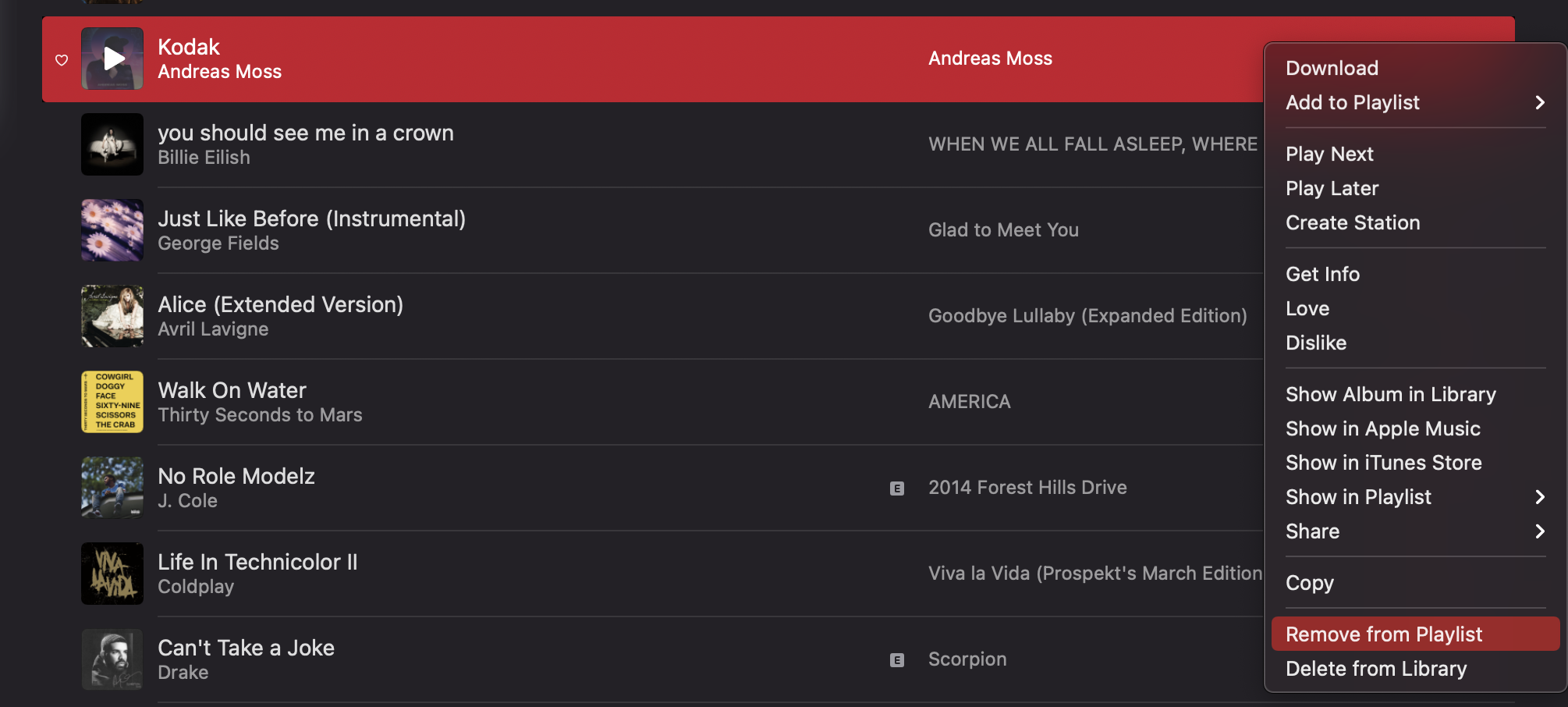Click the Drake Scorpion album artwork
The image size is (1568, 707).
(x=112, y=659)
